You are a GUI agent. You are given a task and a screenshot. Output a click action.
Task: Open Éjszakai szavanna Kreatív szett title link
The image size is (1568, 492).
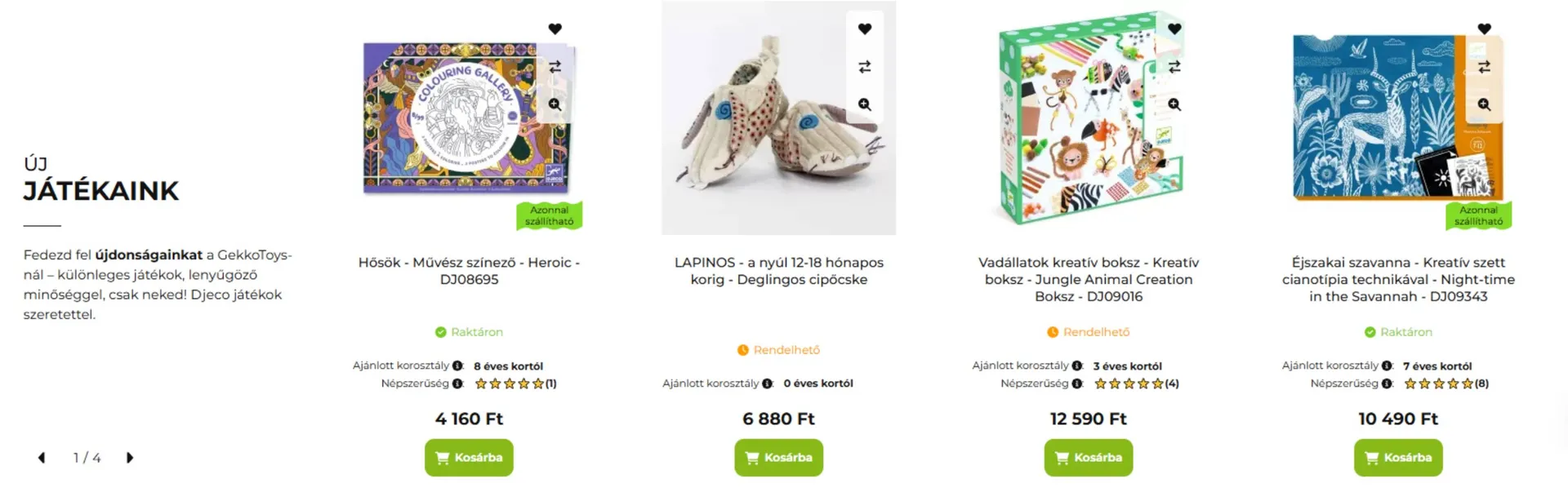click(x=1398, y=279)
